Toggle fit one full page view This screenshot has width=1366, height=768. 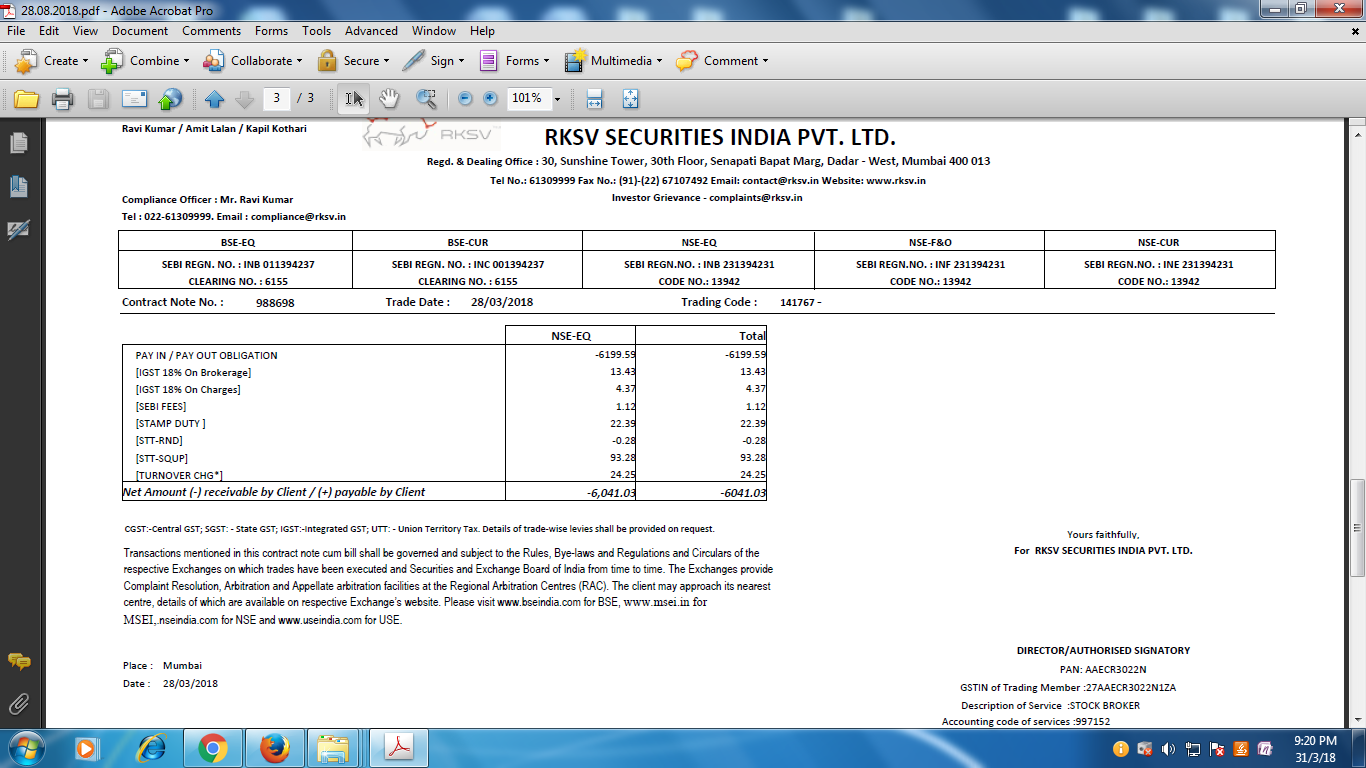click(630, 99)
